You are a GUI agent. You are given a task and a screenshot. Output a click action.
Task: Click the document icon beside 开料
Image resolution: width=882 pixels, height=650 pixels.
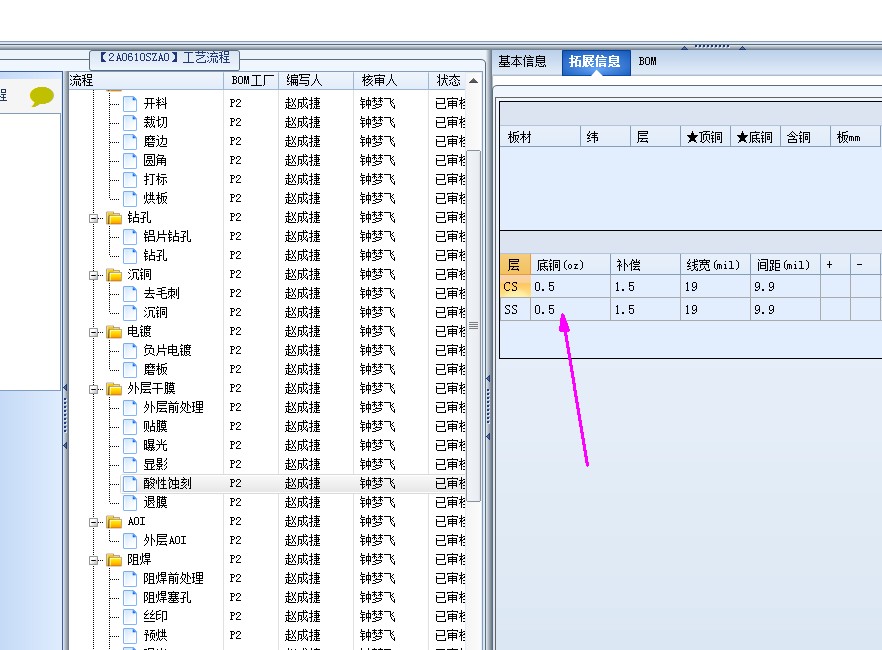[130, 103]
